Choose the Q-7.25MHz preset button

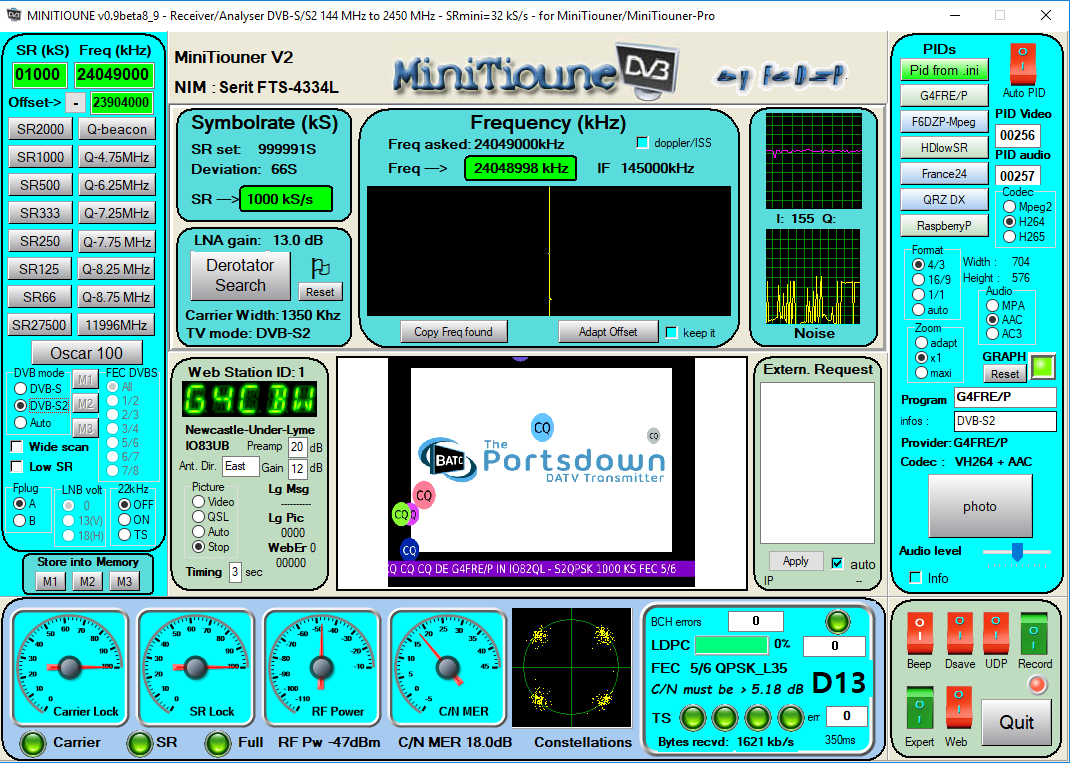[117, 213]
